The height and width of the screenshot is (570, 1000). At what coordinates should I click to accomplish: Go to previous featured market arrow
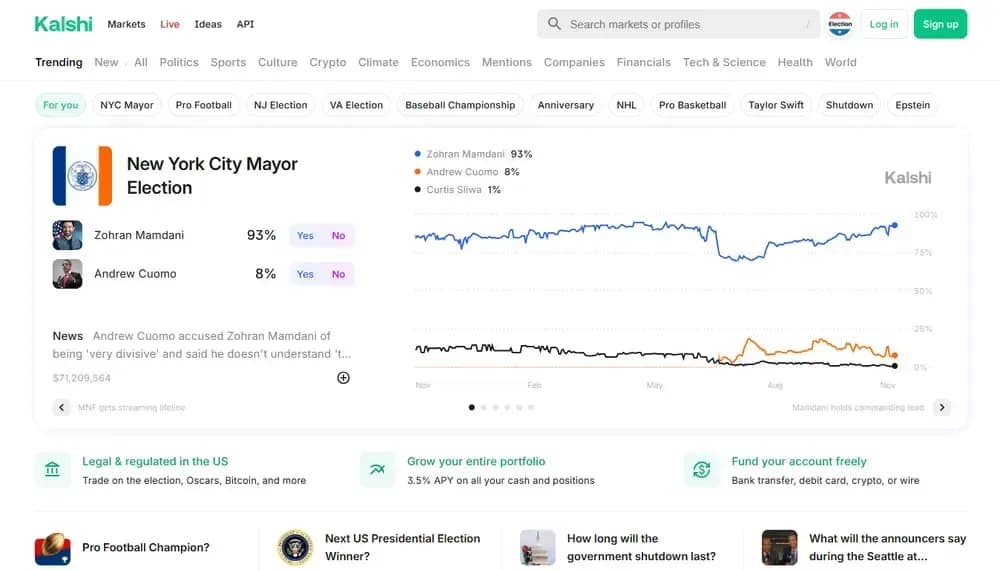(x=61, y=407)
